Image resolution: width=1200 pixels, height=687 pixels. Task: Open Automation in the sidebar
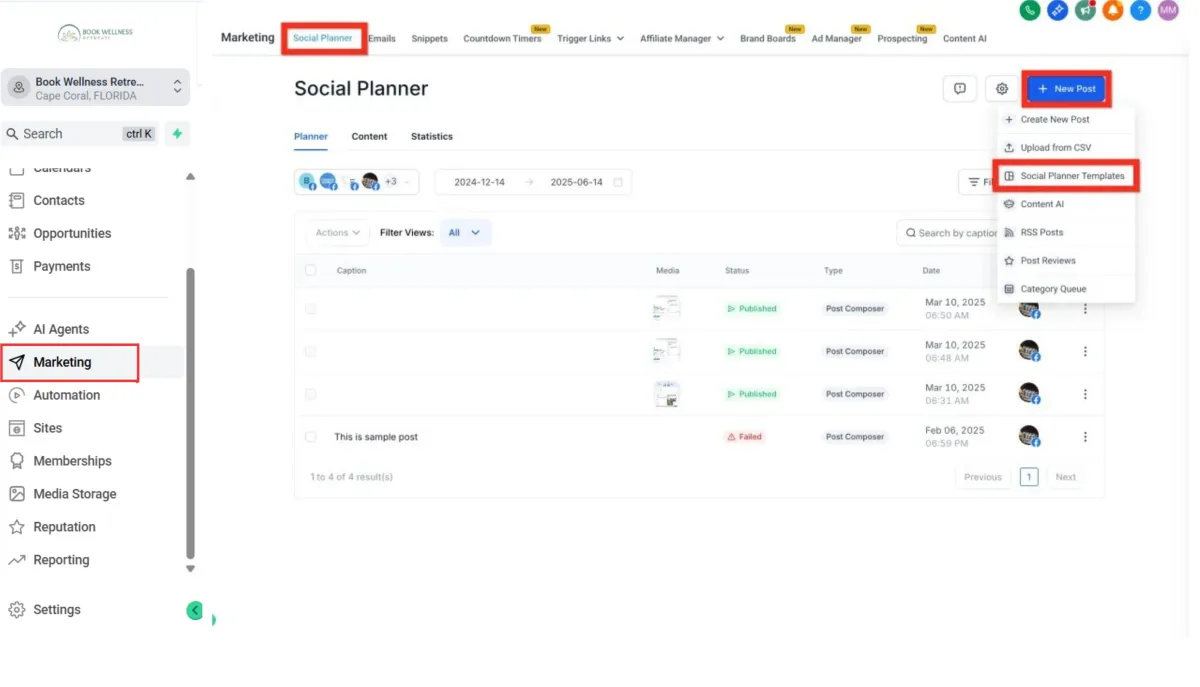point(66,395)
